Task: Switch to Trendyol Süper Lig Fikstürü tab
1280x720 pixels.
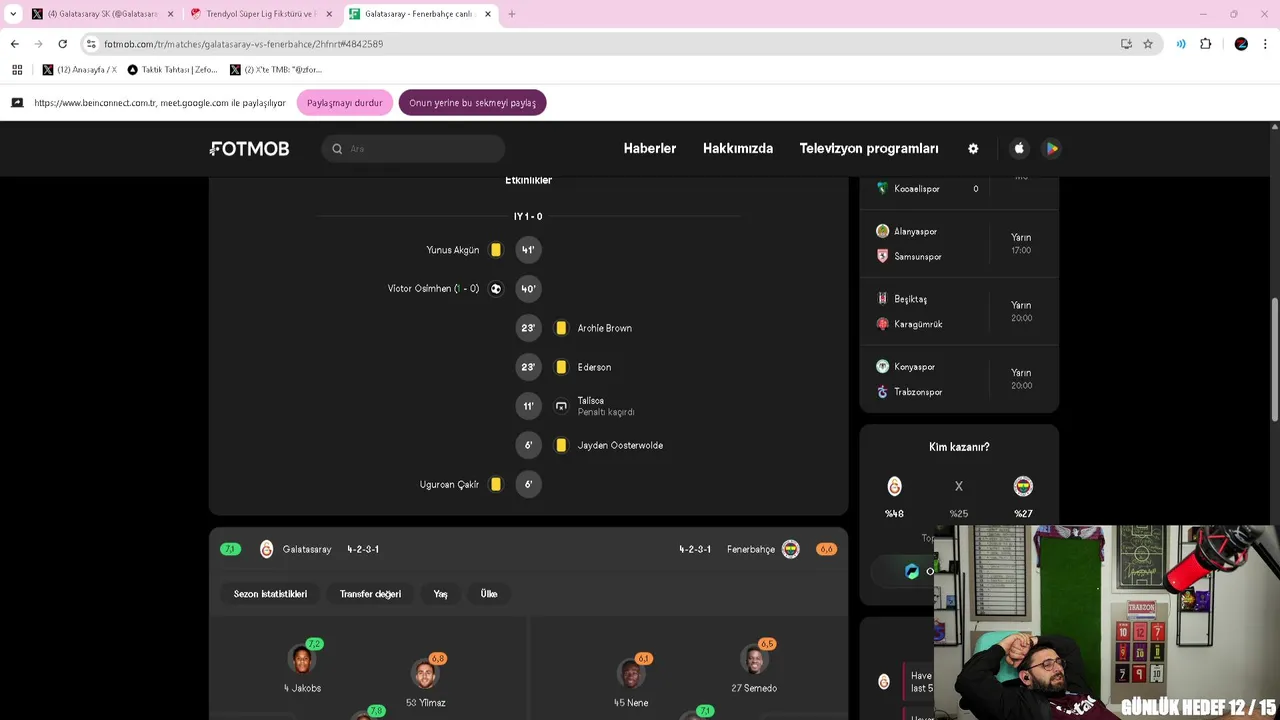Action: [x=260, y=14]
